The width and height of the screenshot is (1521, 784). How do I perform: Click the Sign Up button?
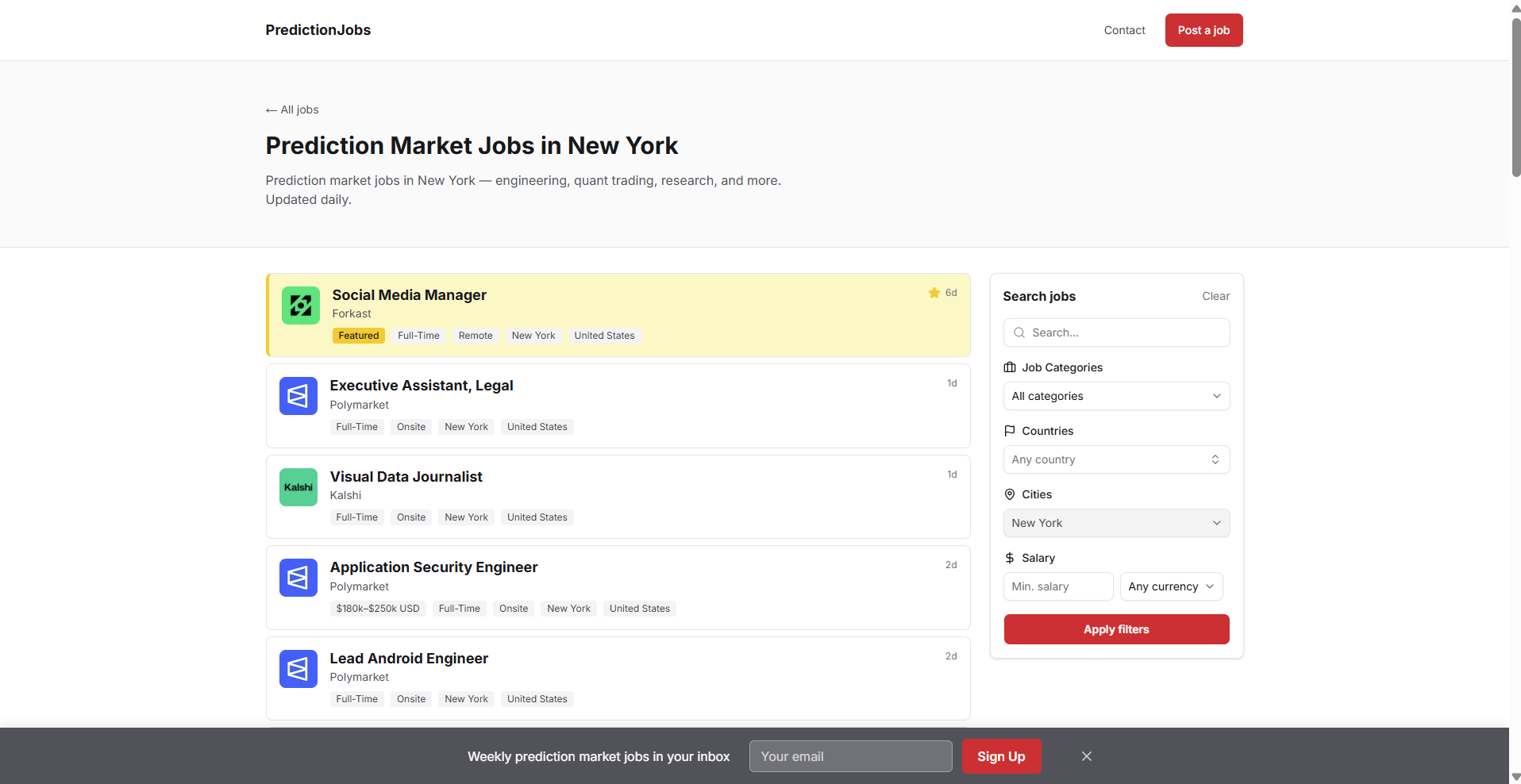pyautogui.click(x=1001, y=756)
